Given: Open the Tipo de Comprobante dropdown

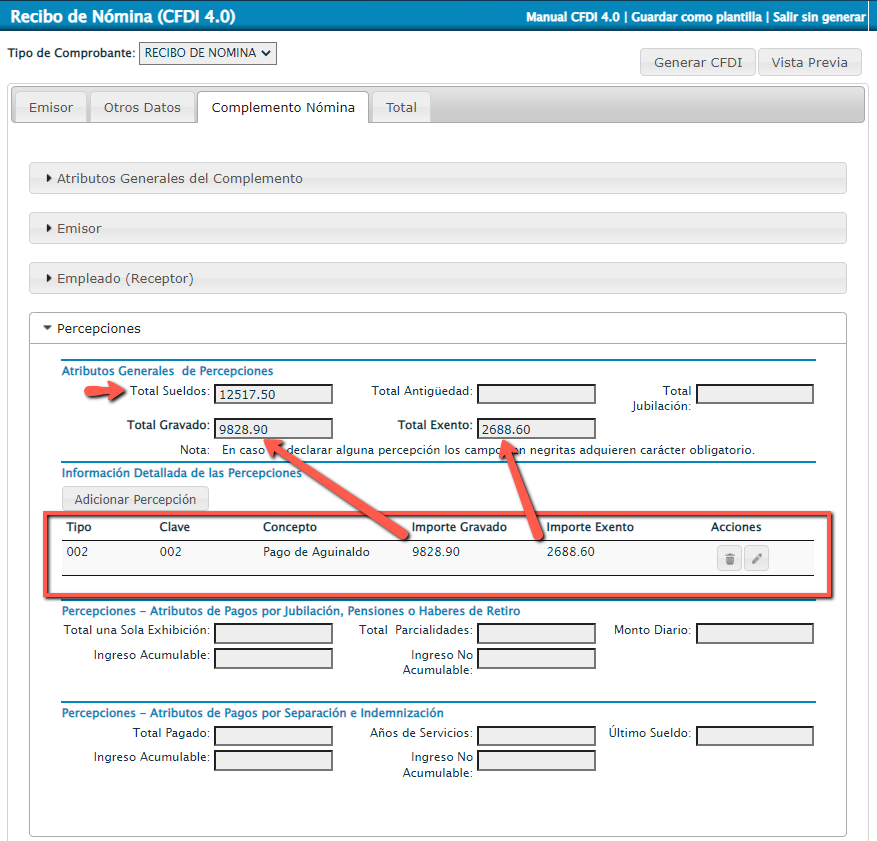Looking at the screenshot, I should tap(207, 53).
